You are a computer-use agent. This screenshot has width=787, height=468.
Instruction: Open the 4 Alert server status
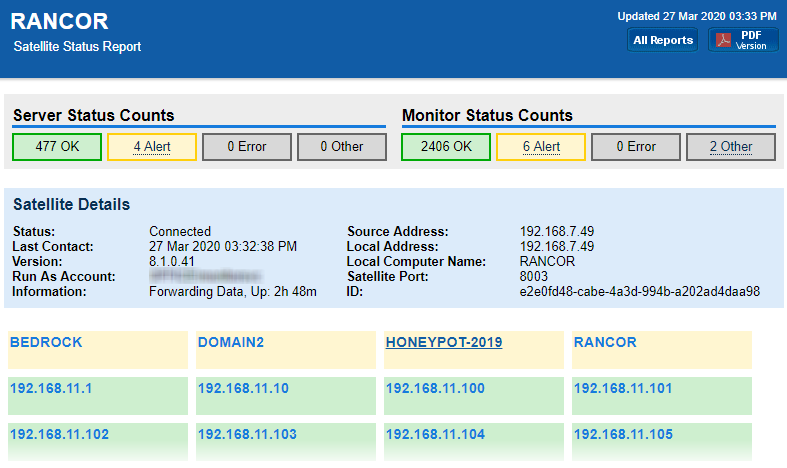[x=152, y=147]
